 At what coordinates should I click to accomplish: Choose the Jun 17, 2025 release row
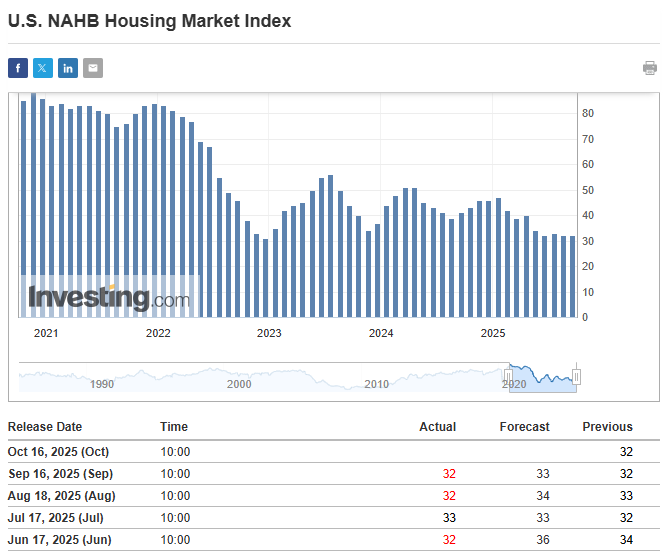coord(58,540)
